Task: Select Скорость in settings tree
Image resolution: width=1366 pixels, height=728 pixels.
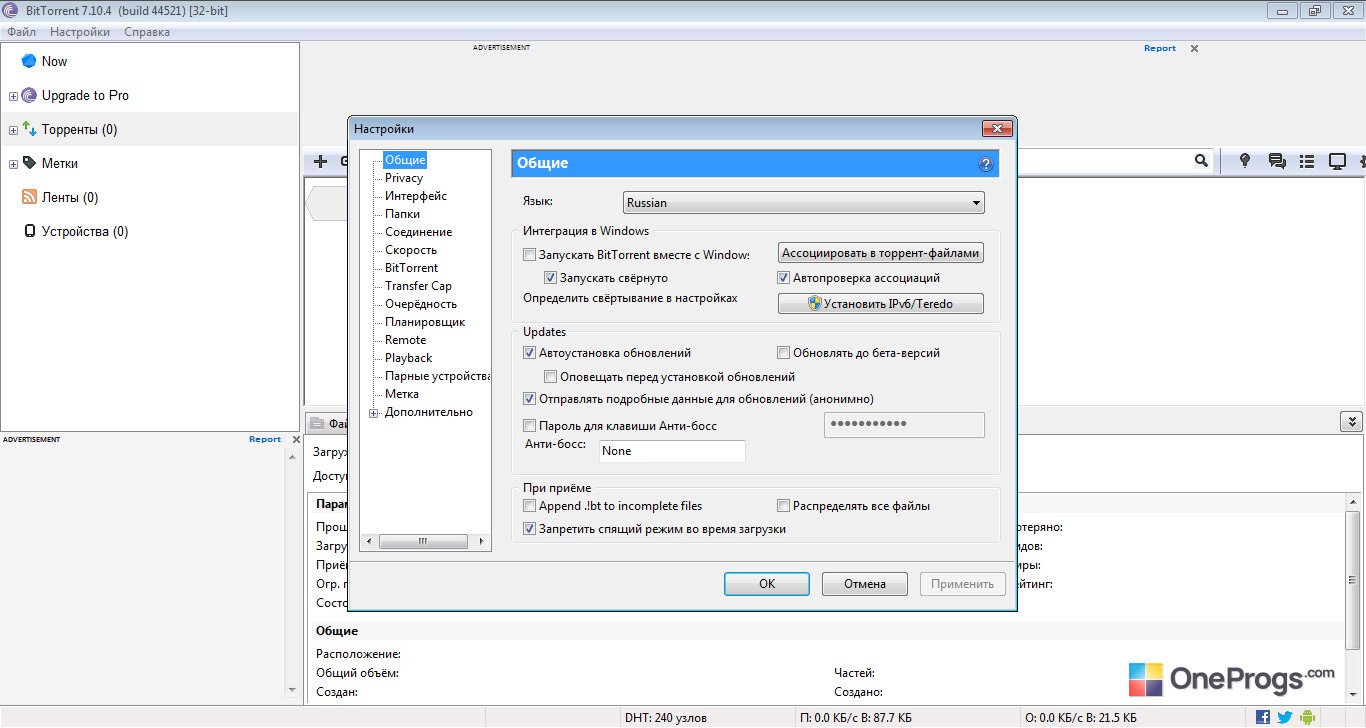Action: (x=411, y=250)
